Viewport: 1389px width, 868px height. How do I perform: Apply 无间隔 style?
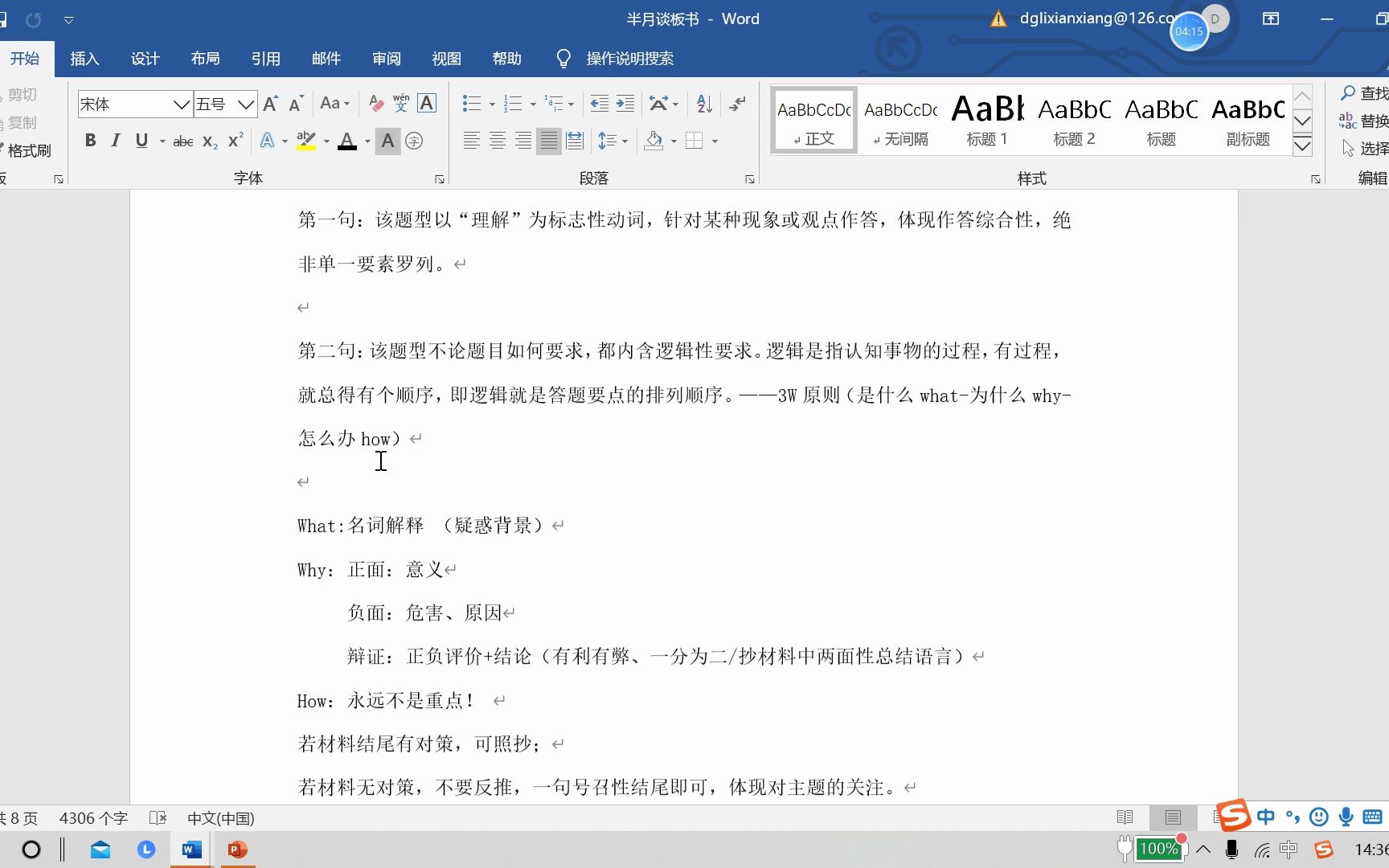click(901, 120)
